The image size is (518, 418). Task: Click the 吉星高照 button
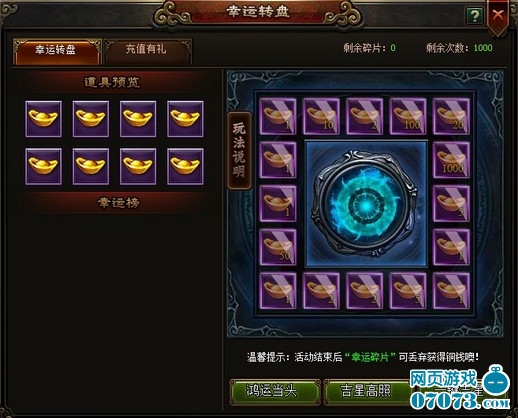[367, 391]
